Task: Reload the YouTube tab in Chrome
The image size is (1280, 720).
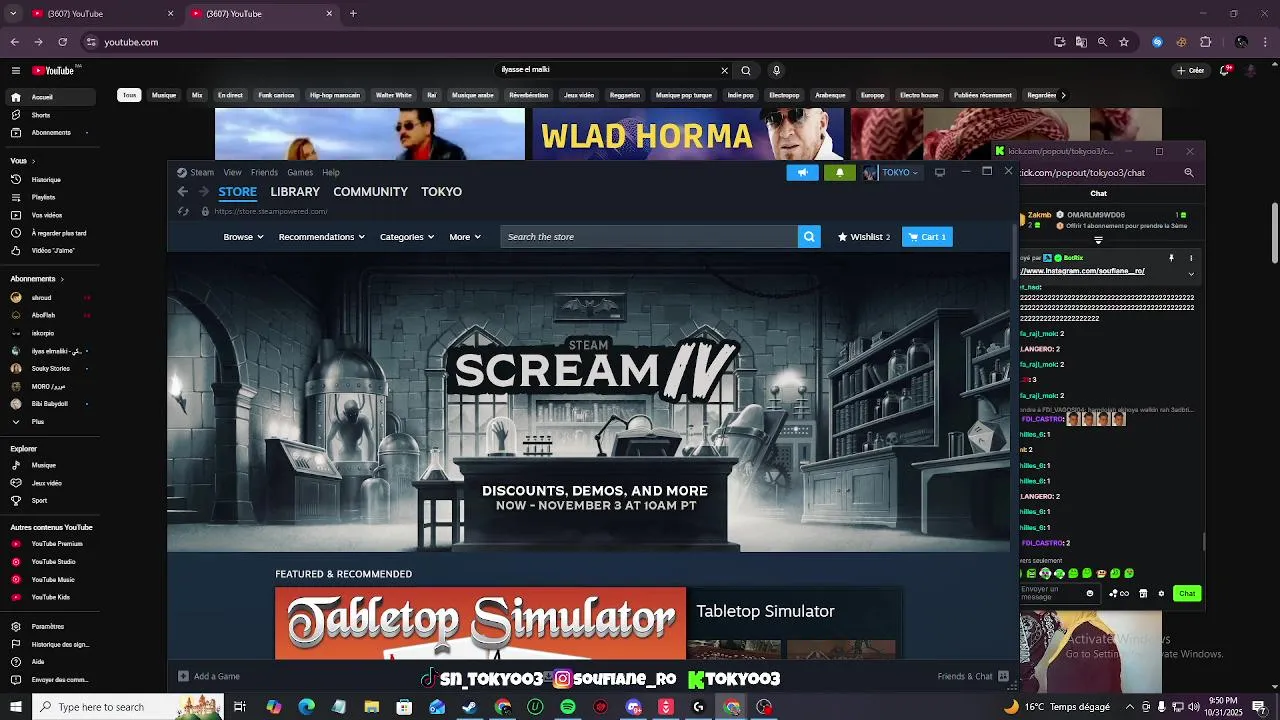Action: pyautogui.click(x=62, y=42)
